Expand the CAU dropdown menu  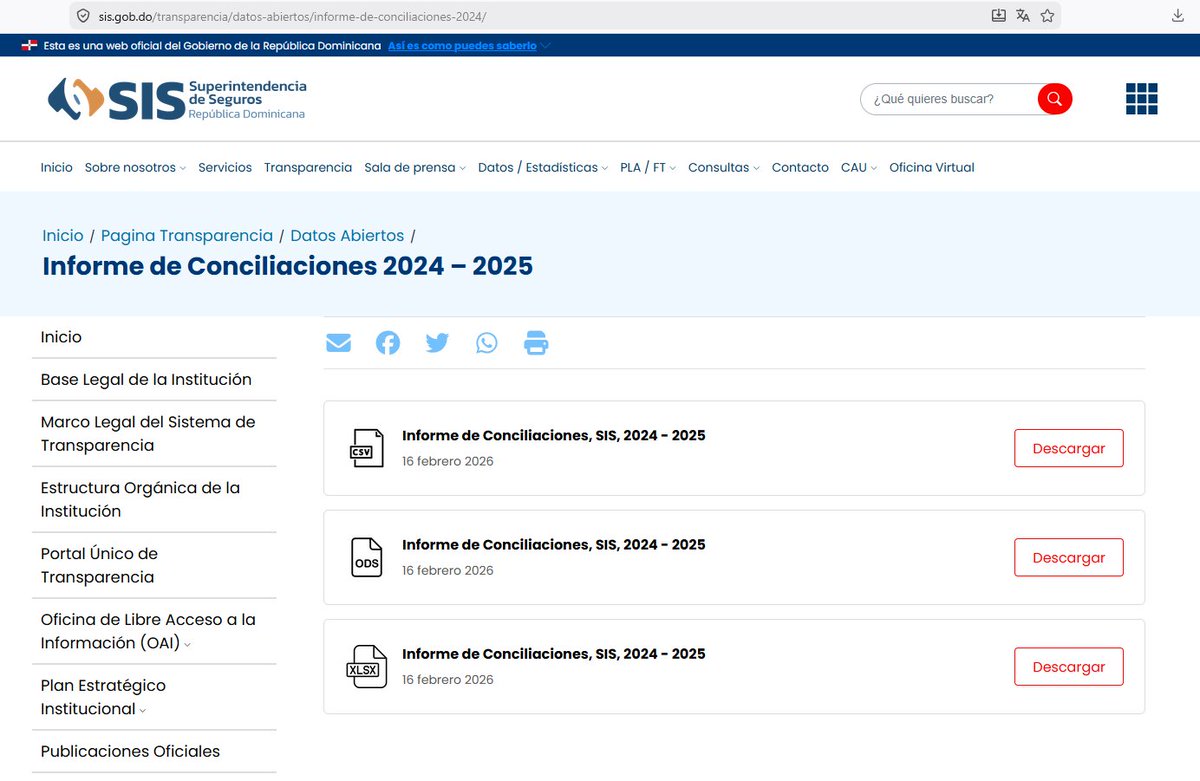pyautogui.click(x=859, y=167)
